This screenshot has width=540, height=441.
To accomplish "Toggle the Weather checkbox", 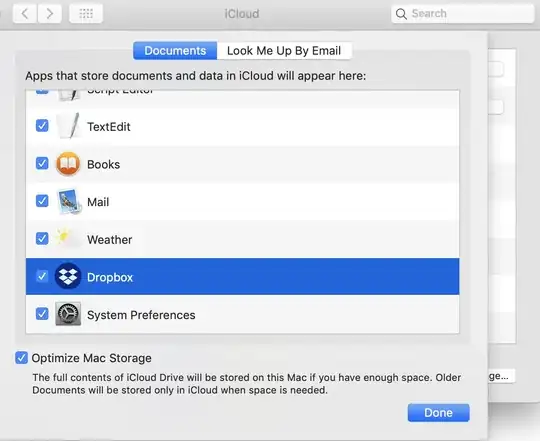I will click(42, 238).
